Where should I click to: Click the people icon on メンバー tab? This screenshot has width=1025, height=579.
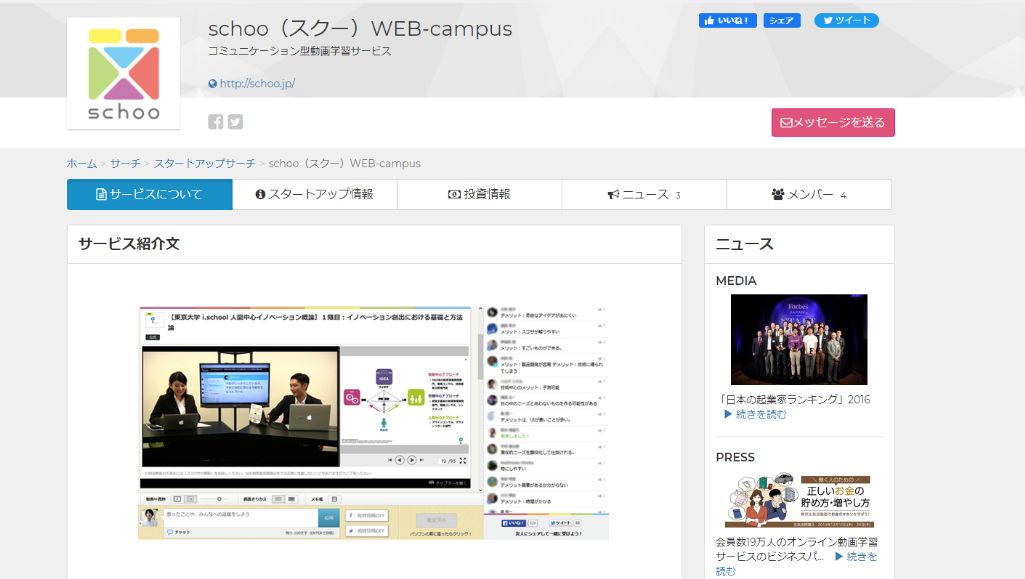[778, 194]
